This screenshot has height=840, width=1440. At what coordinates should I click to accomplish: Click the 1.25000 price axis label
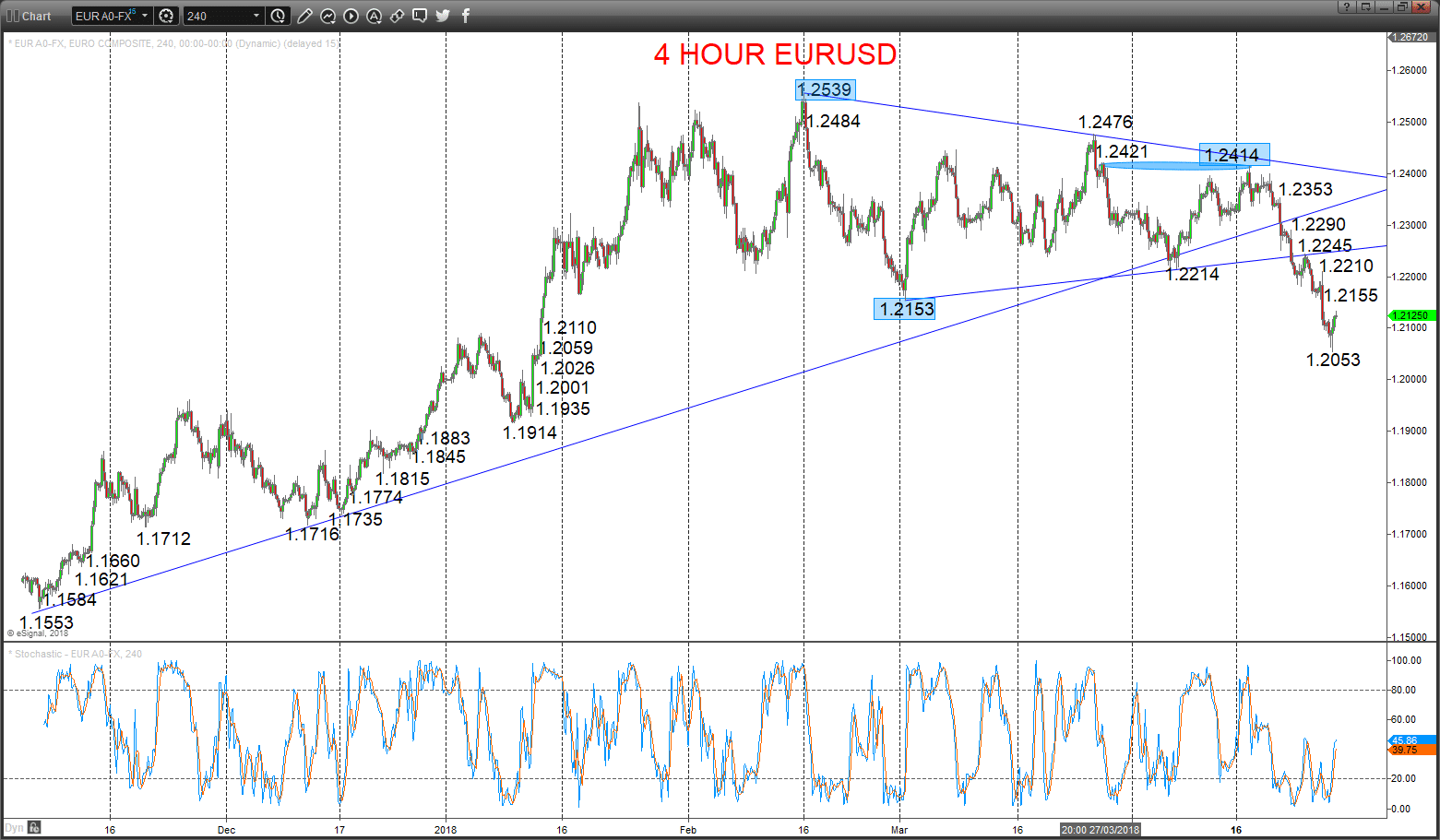tap(1410, 122)
